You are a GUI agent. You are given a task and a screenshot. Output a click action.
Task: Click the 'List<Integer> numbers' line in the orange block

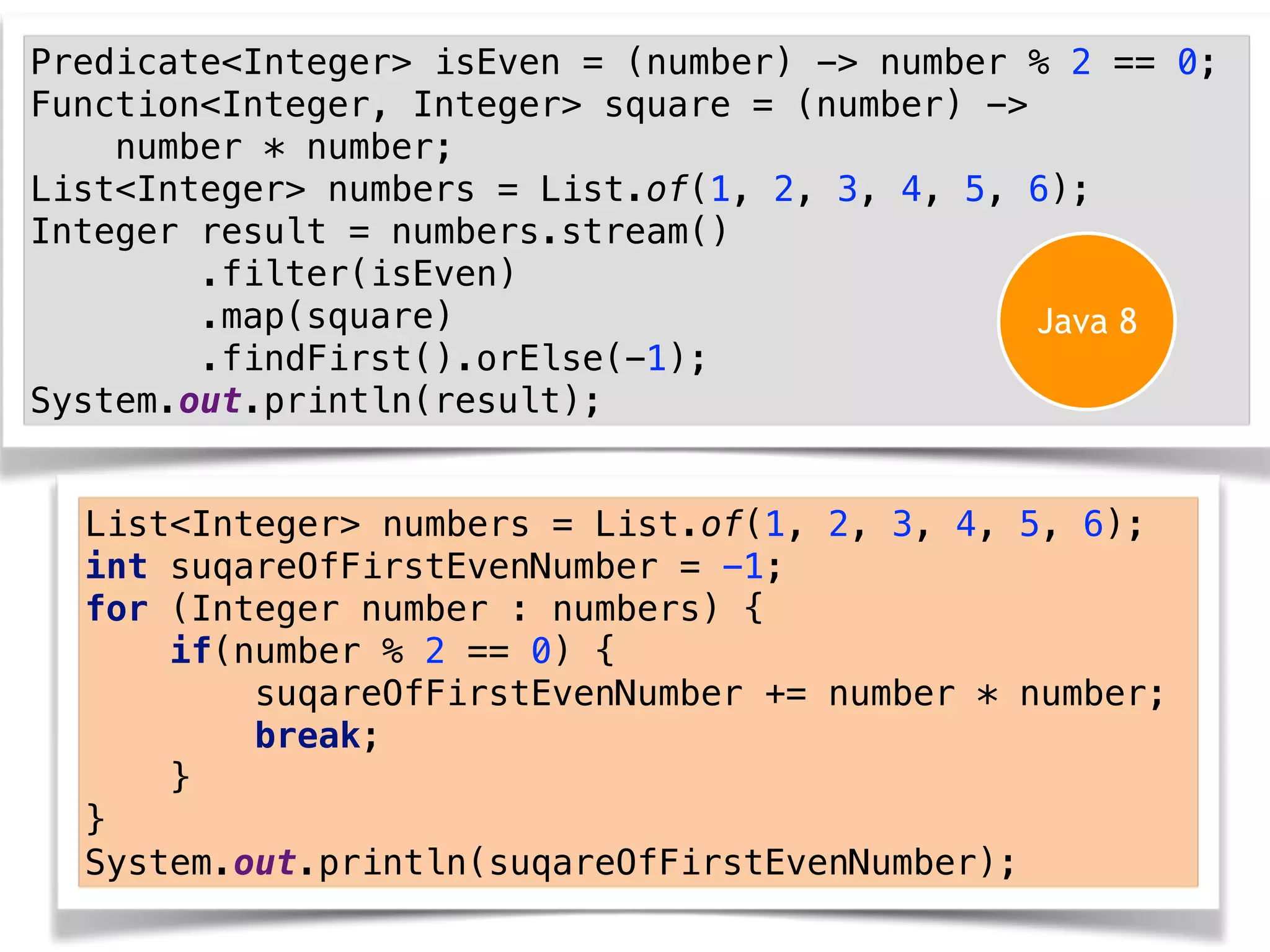[614, 525]
